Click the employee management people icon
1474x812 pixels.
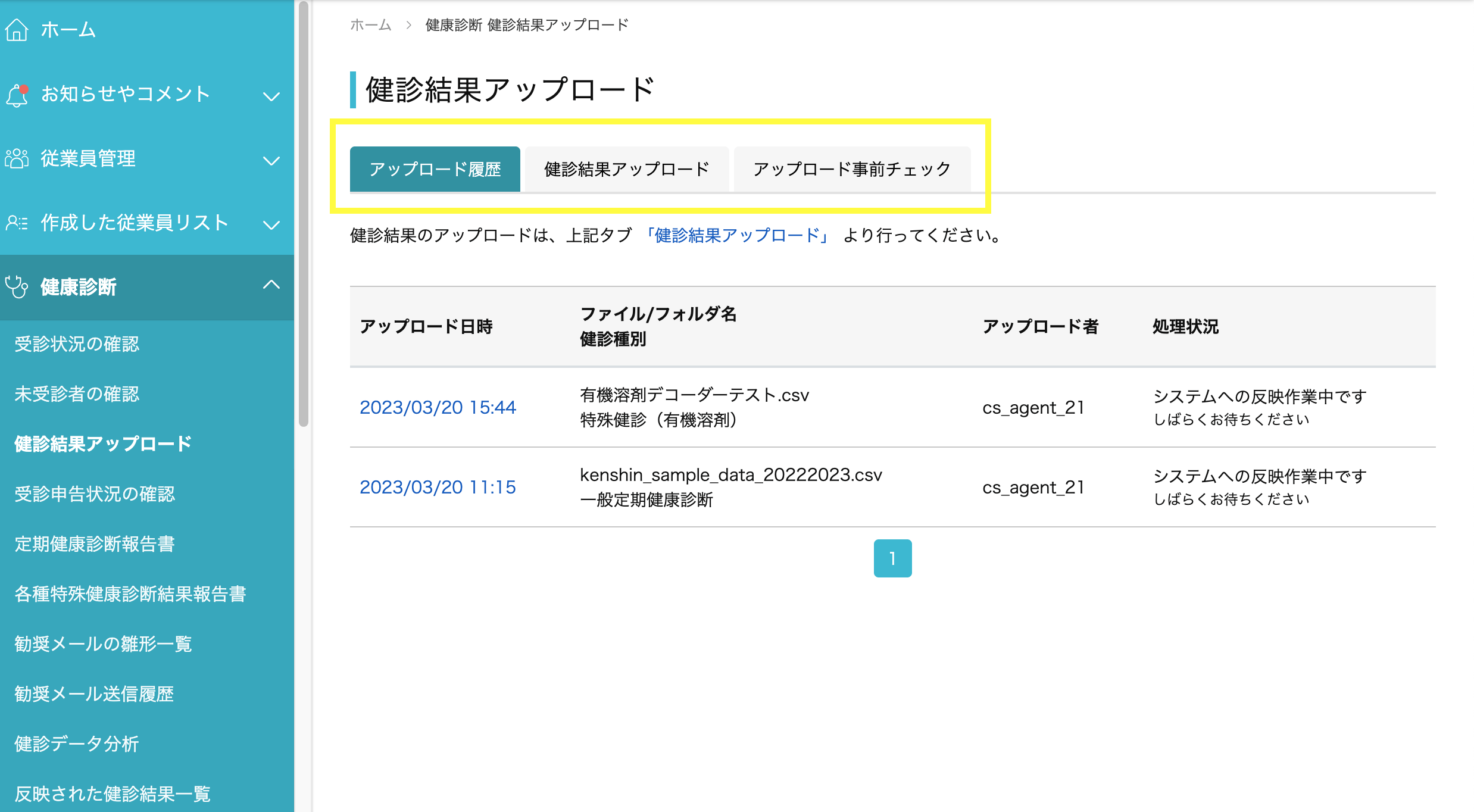(17, 159)
